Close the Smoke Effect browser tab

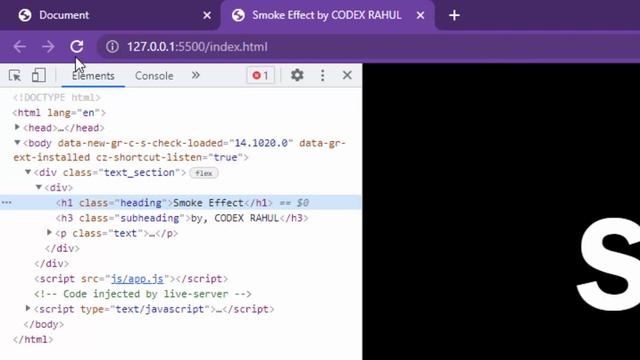tap(420, 16)
